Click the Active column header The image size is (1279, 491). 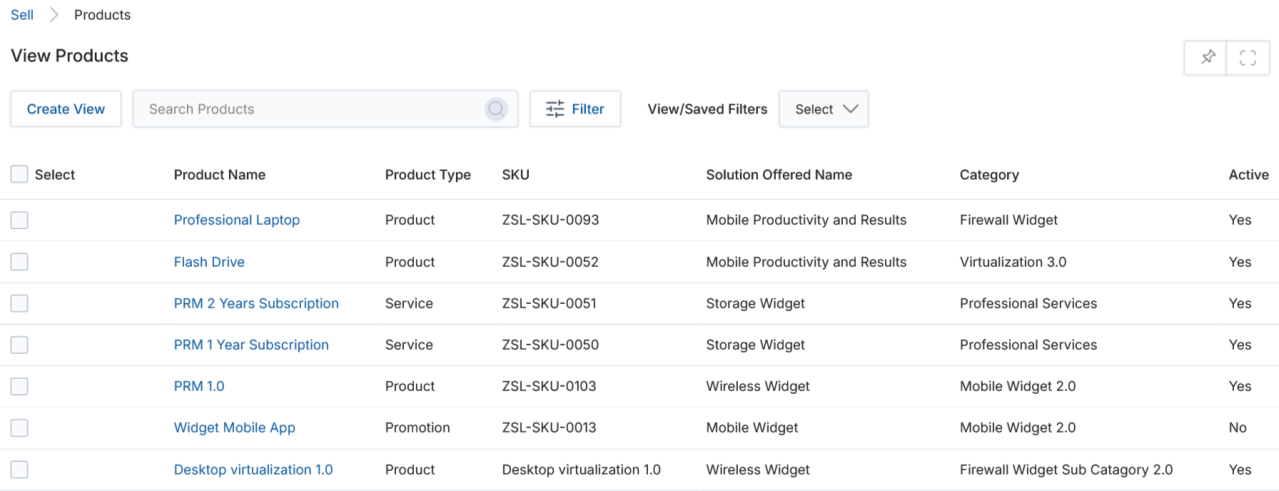click(1248, 175)
